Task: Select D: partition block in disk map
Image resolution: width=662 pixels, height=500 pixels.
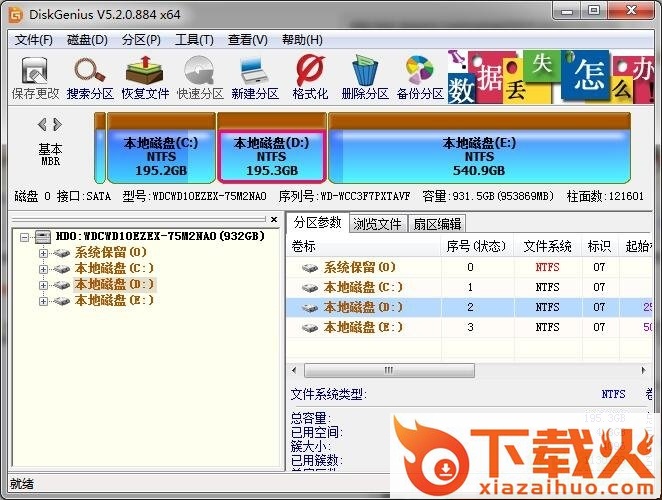Action: 271,148
